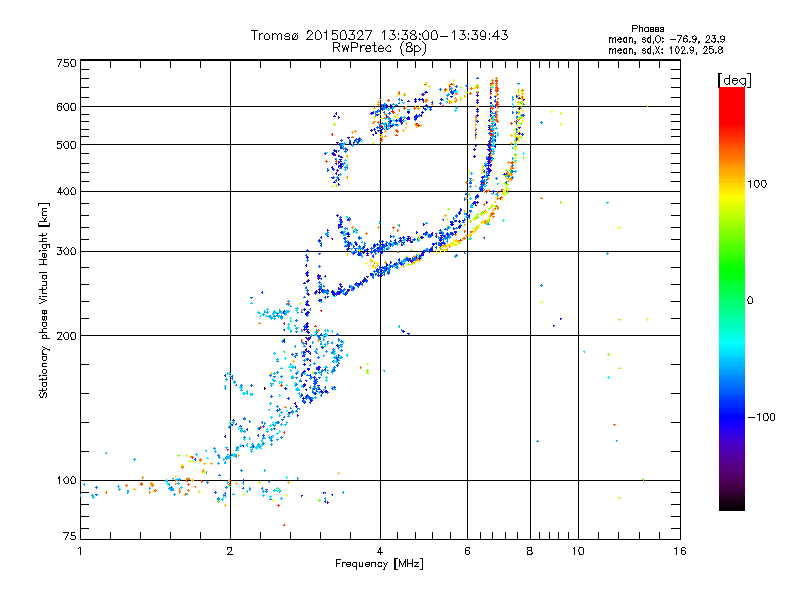The image size is (800, 600).
Task: Click the '[deg]' colorbar unit label
Action: (734, 80)
